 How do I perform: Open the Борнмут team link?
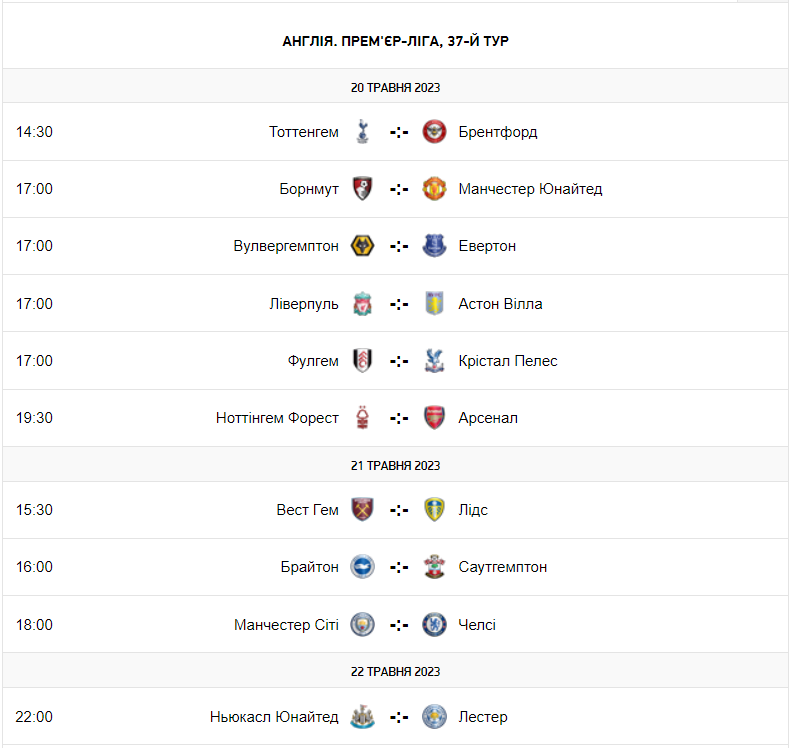coord(309,189)
